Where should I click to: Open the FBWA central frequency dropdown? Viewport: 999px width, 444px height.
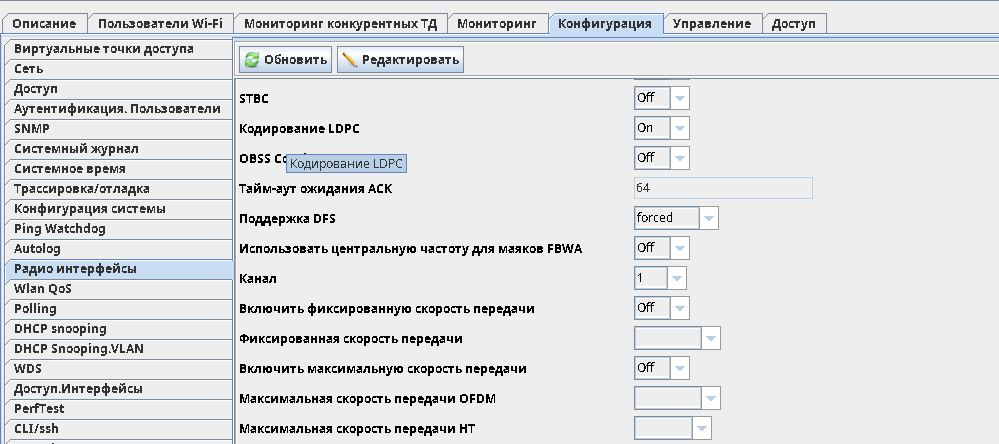click(680, 248)
